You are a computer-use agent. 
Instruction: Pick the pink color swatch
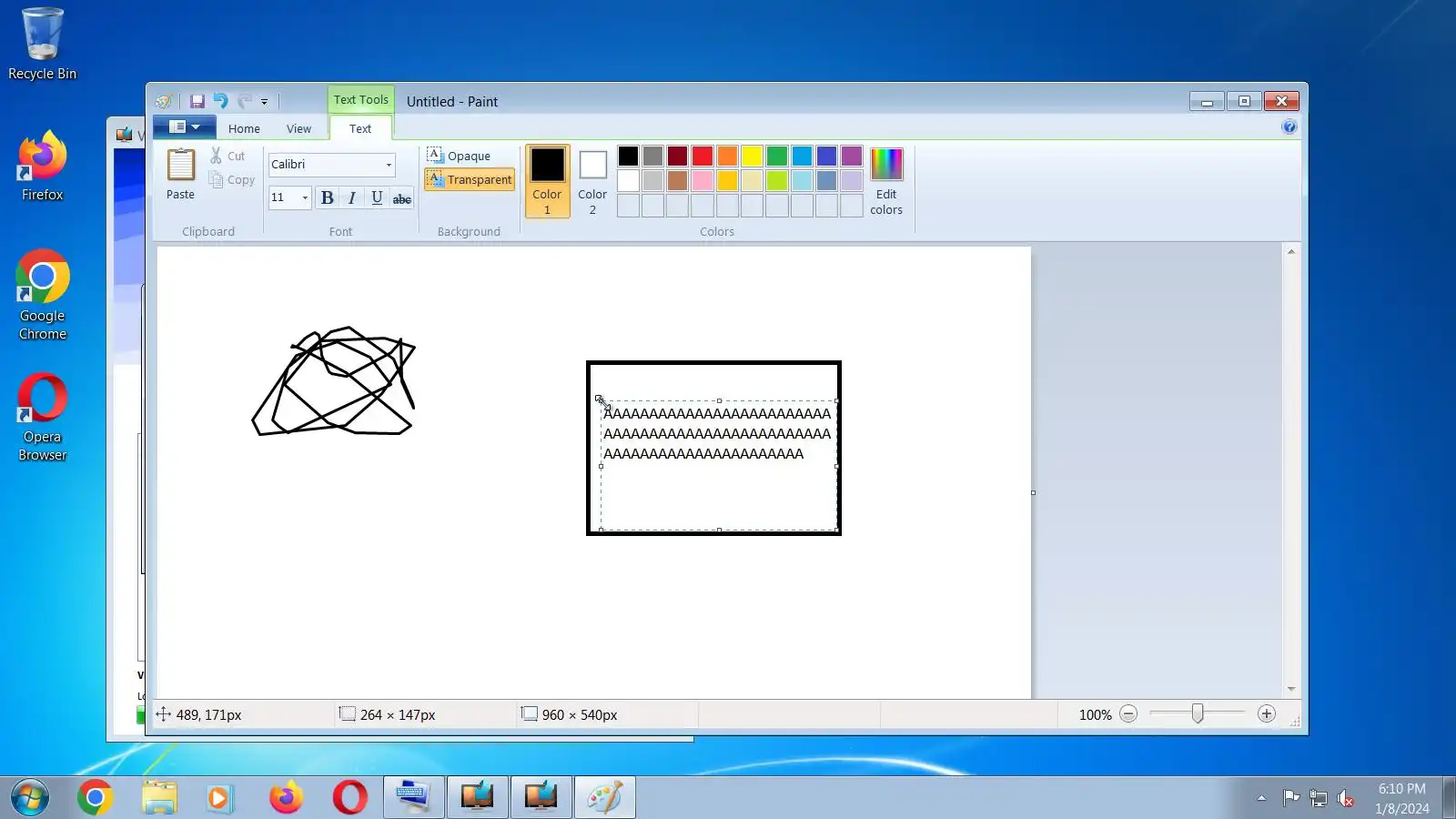coord(703,180)
